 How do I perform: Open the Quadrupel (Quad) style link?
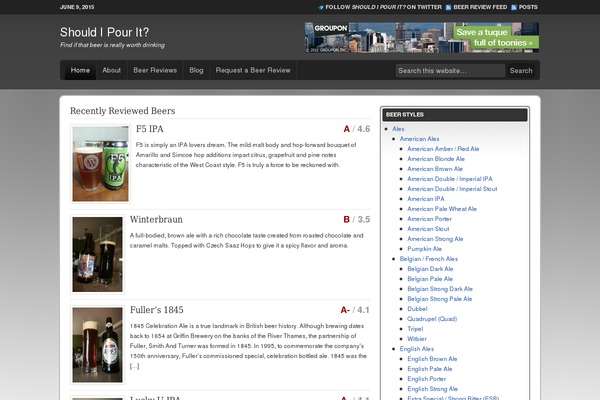point(432,318)
